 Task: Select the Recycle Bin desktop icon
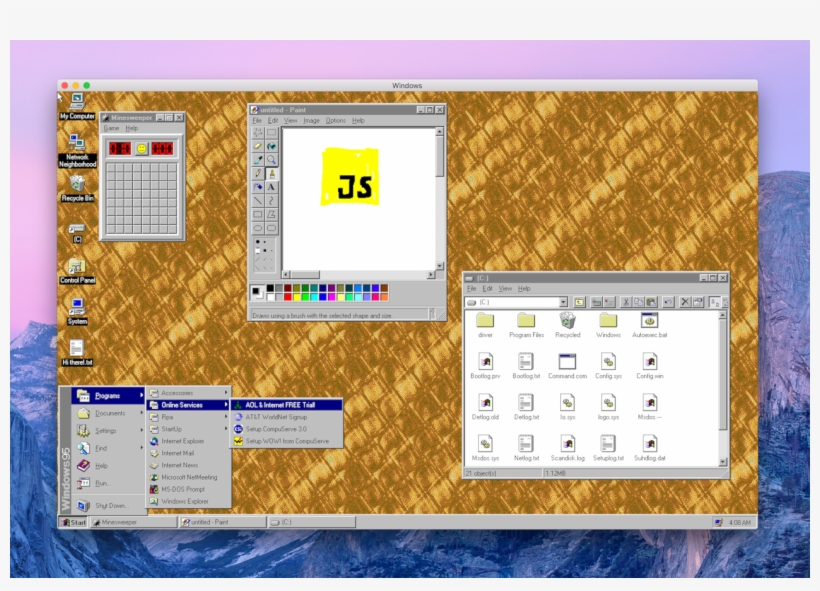coord(77,189)
